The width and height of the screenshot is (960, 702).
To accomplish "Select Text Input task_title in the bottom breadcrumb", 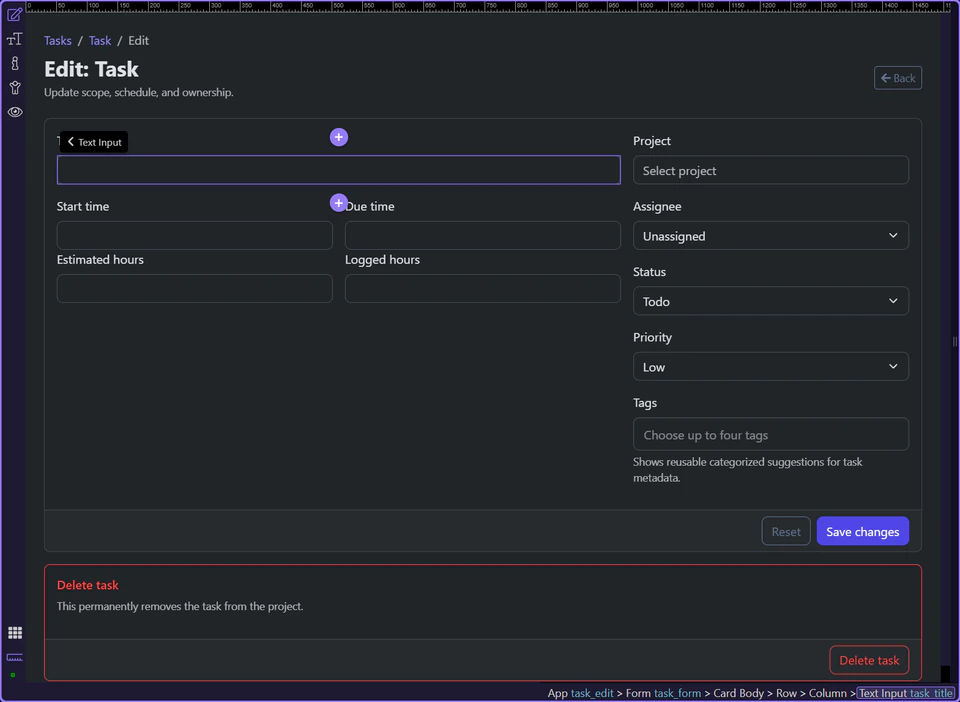I will tap(905, 692).
